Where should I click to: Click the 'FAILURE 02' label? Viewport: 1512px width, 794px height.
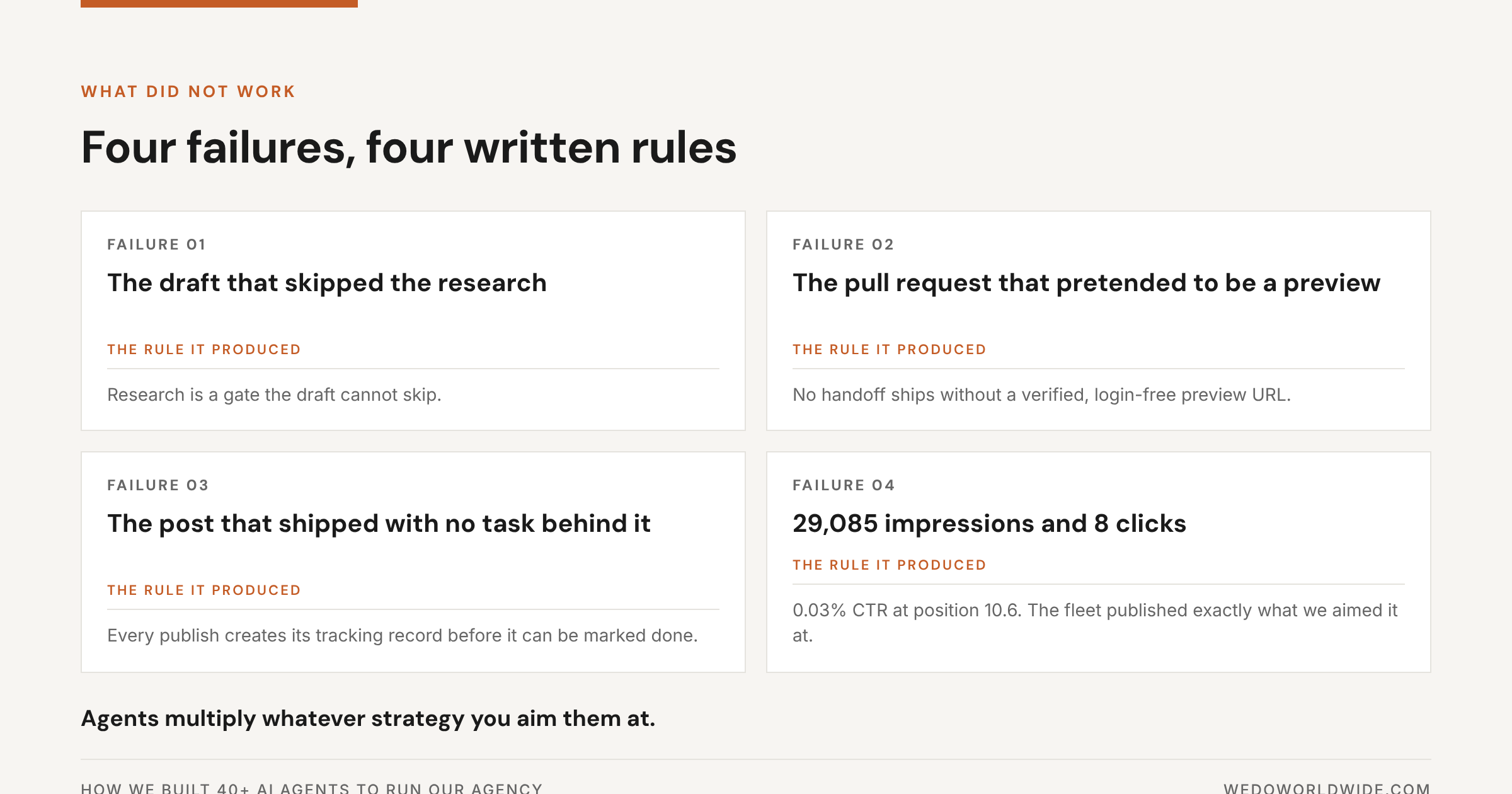coord(843,245)
